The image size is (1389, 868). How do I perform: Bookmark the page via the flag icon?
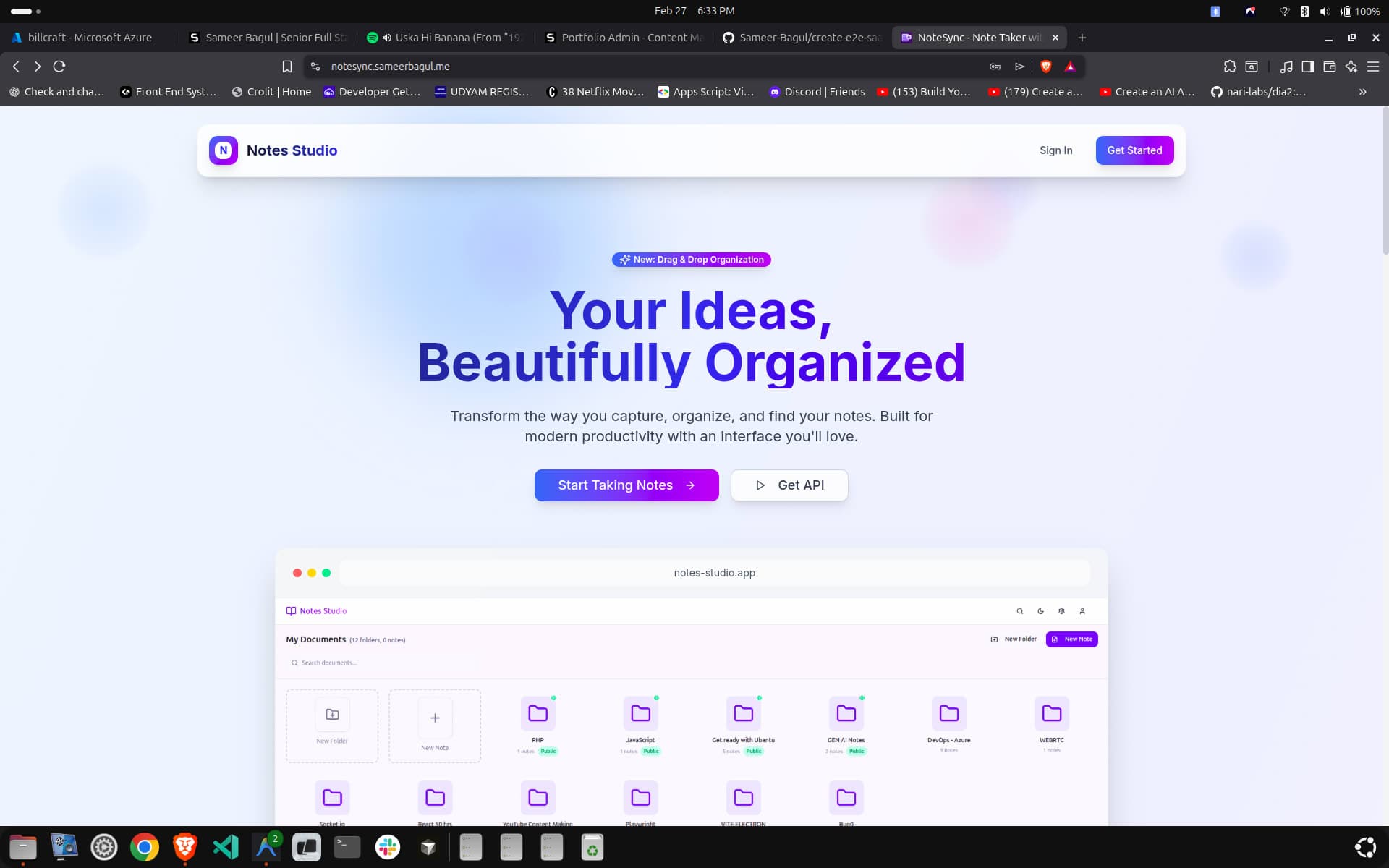click(286, 66)
